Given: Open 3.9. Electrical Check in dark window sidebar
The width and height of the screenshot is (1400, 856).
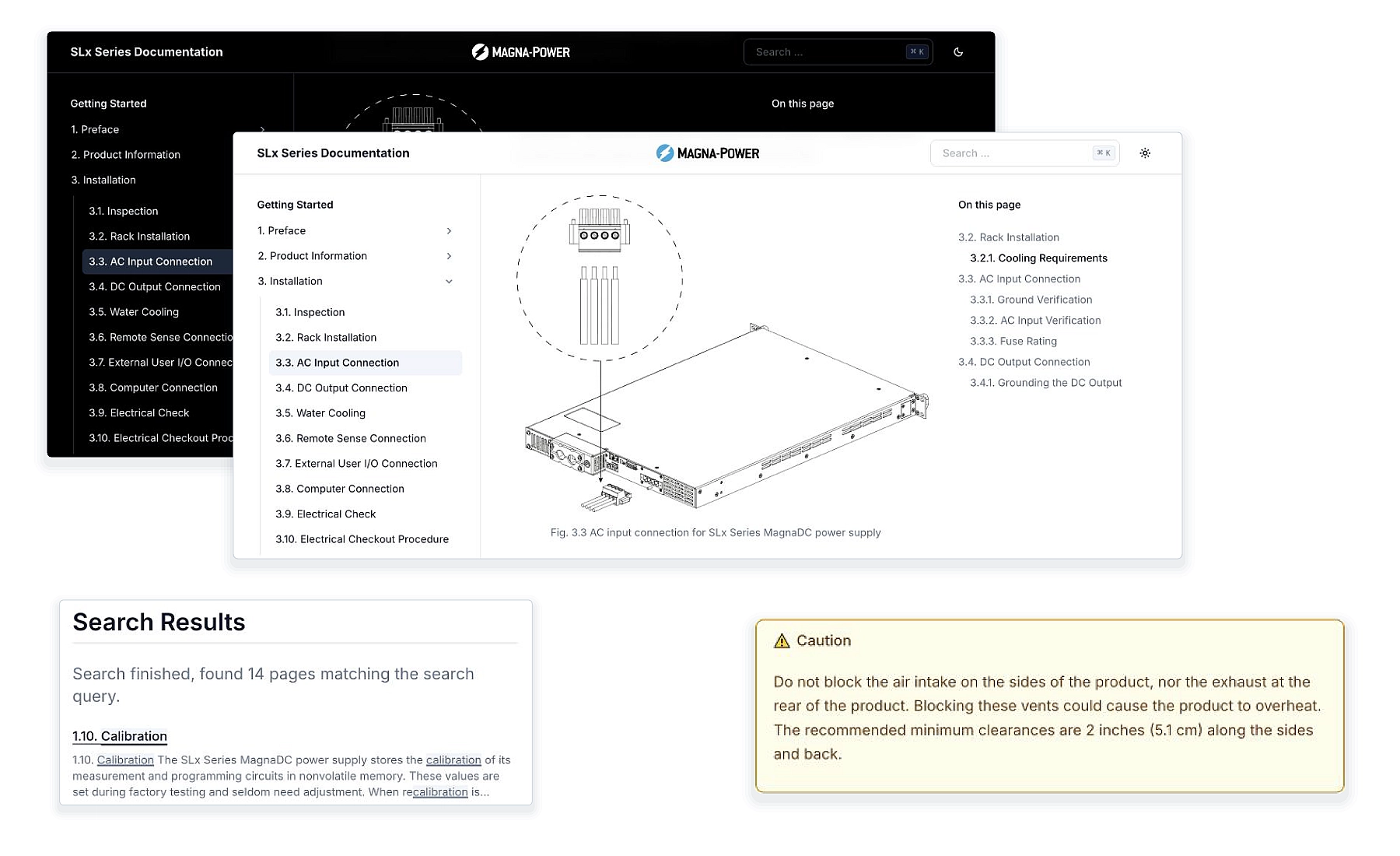Looking at the screenshot, I should click(138, 413).
